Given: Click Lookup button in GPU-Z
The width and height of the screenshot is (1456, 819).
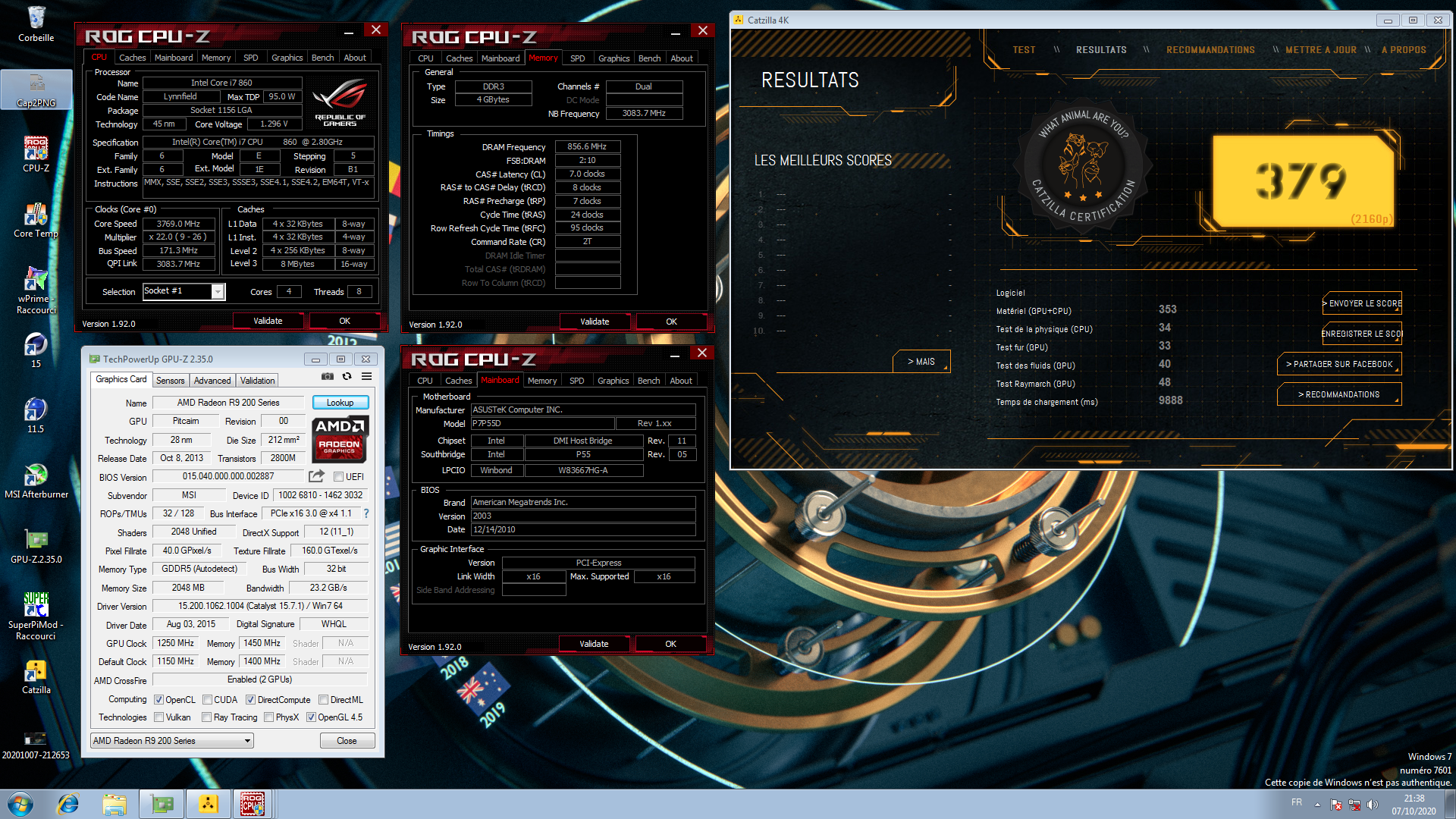Looking at the screenshot, I should pos(340,403).
